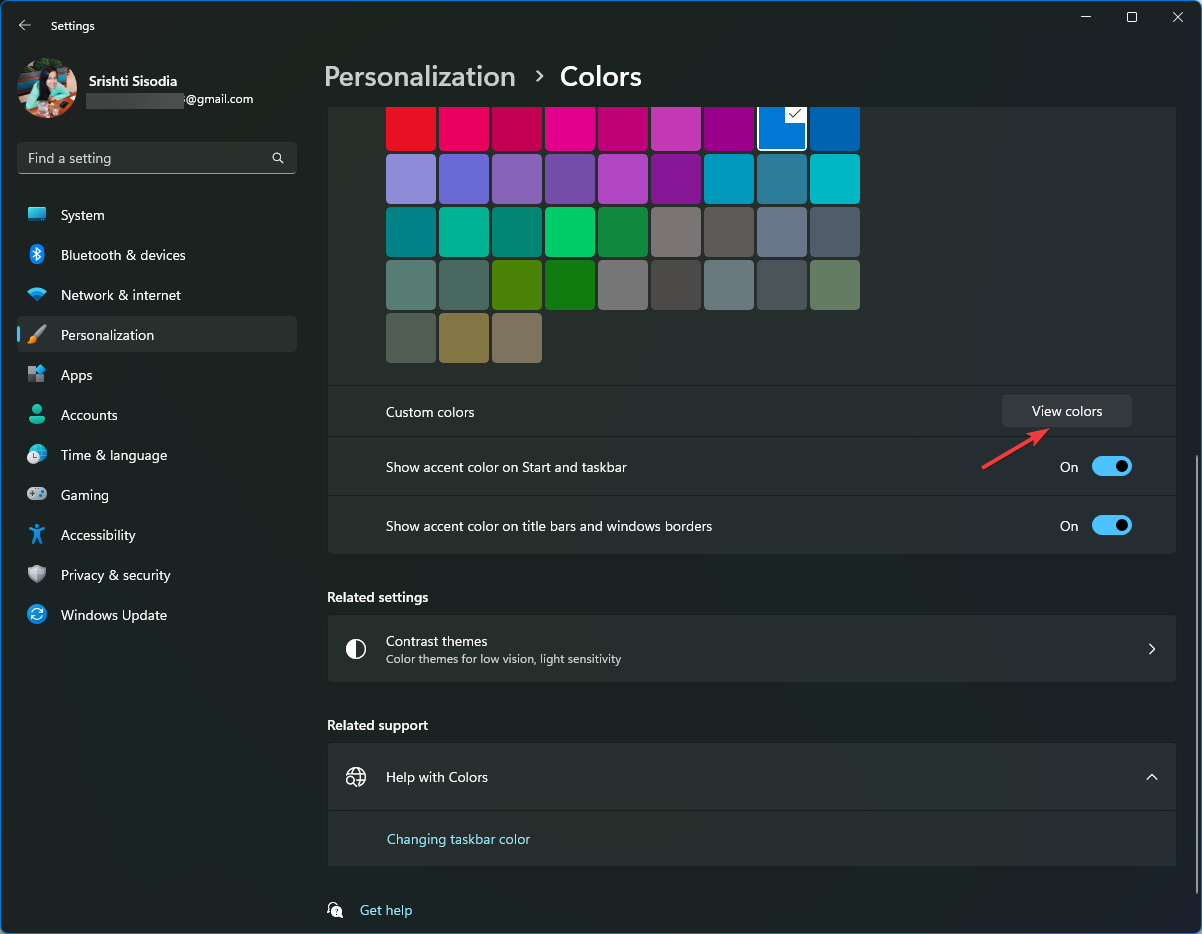Turn off accent color on Start and taskbar
The image size is (1202, 934).
1111,466
